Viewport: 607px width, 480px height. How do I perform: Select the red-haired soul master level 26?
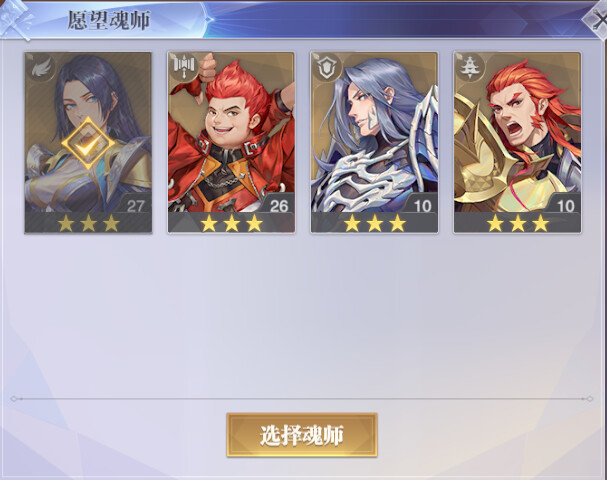point(231,143)
